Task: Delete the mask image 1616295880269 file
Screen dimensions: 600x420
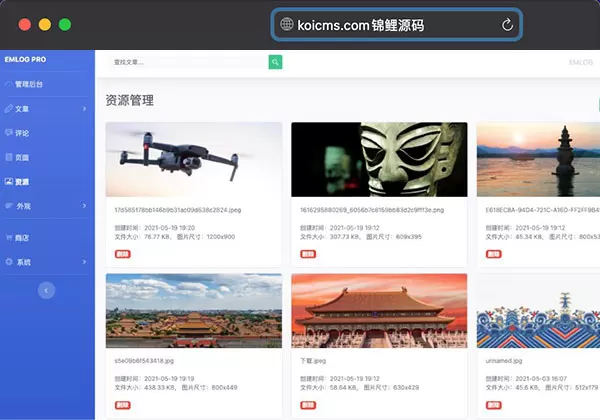Action: (308, 254)
